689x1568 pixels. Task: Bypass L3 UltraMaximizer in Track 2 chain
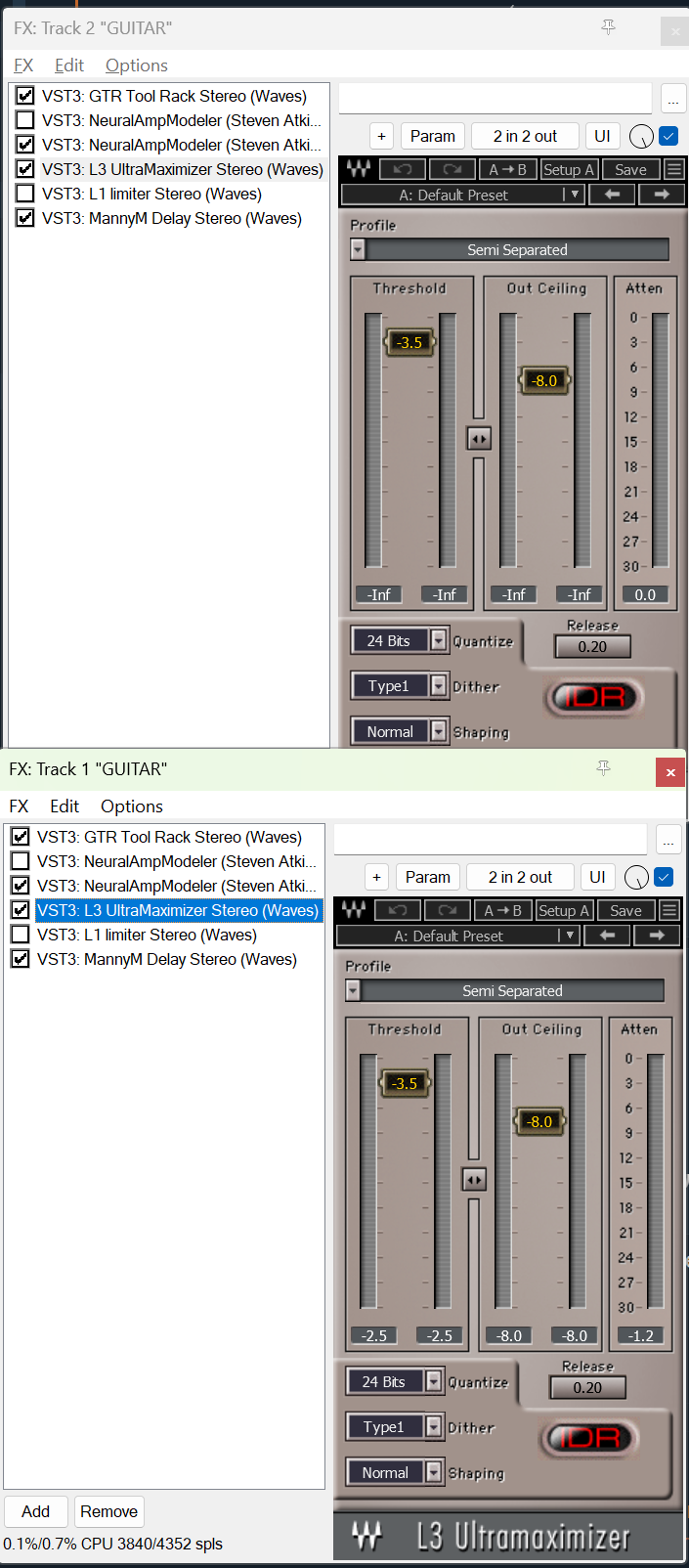click(x=25, y=169)
